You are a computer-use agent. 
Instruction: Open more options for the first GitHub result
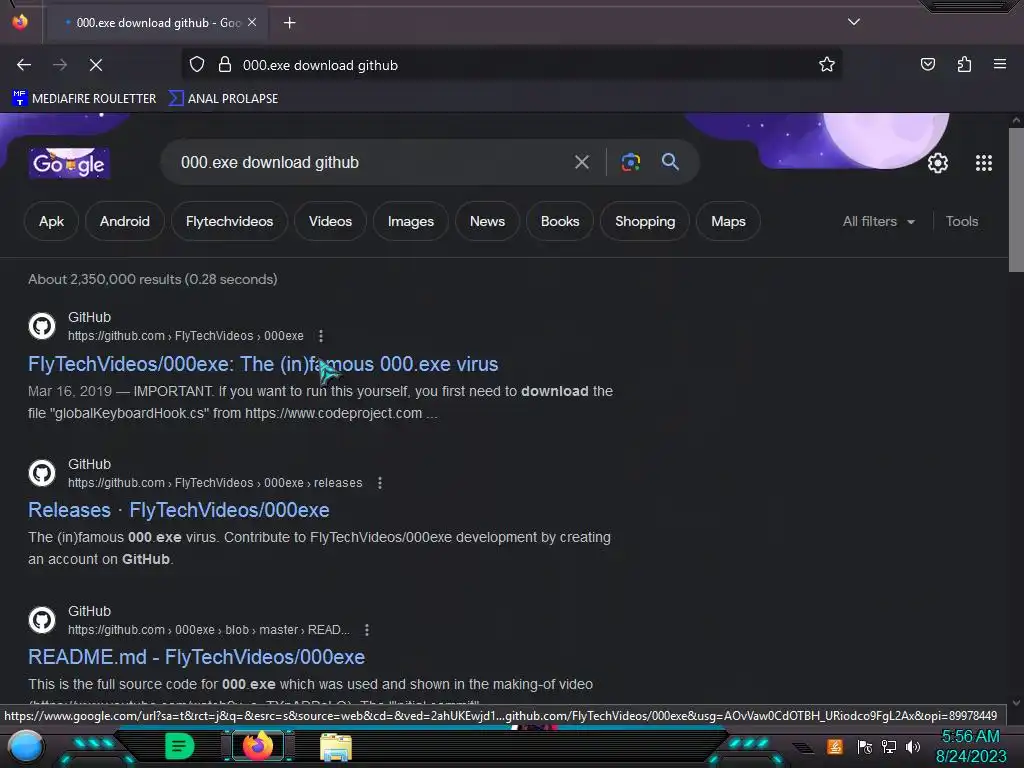[321, 336]
